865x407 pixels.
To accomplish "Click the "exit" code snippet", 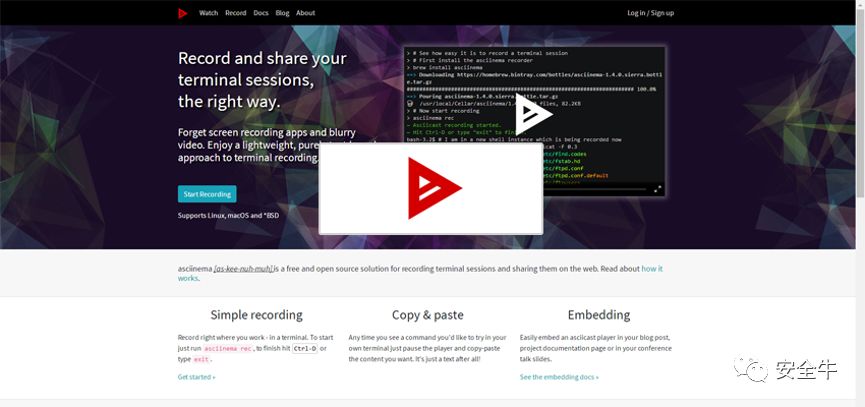I will (201, 360).
